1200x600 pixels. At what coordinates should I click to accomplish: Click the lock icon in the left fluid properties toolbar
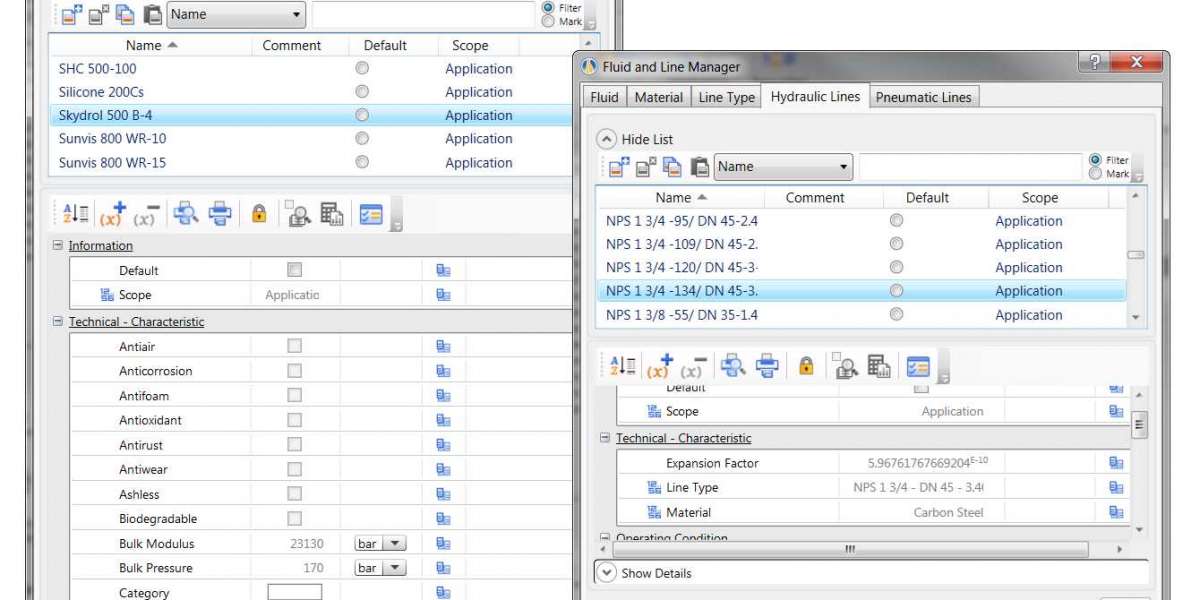pos(259,214)
